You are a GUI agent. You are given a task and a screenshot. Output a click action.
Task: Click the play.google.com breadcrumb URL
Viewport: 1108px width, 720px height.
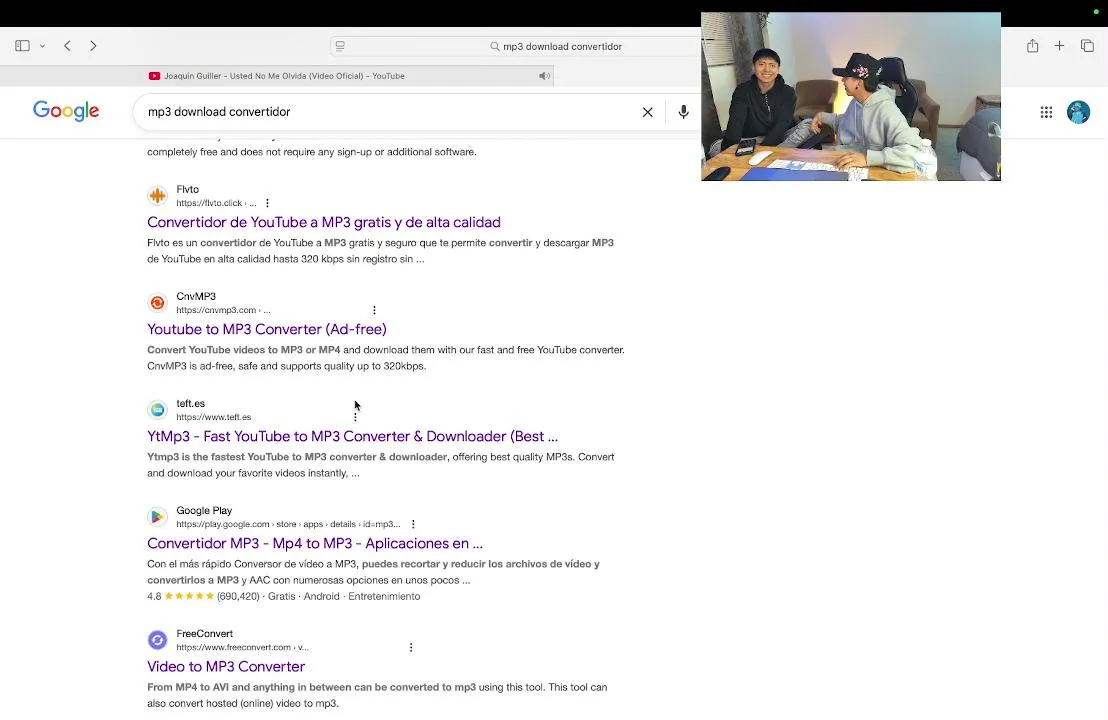coord(288,524)
